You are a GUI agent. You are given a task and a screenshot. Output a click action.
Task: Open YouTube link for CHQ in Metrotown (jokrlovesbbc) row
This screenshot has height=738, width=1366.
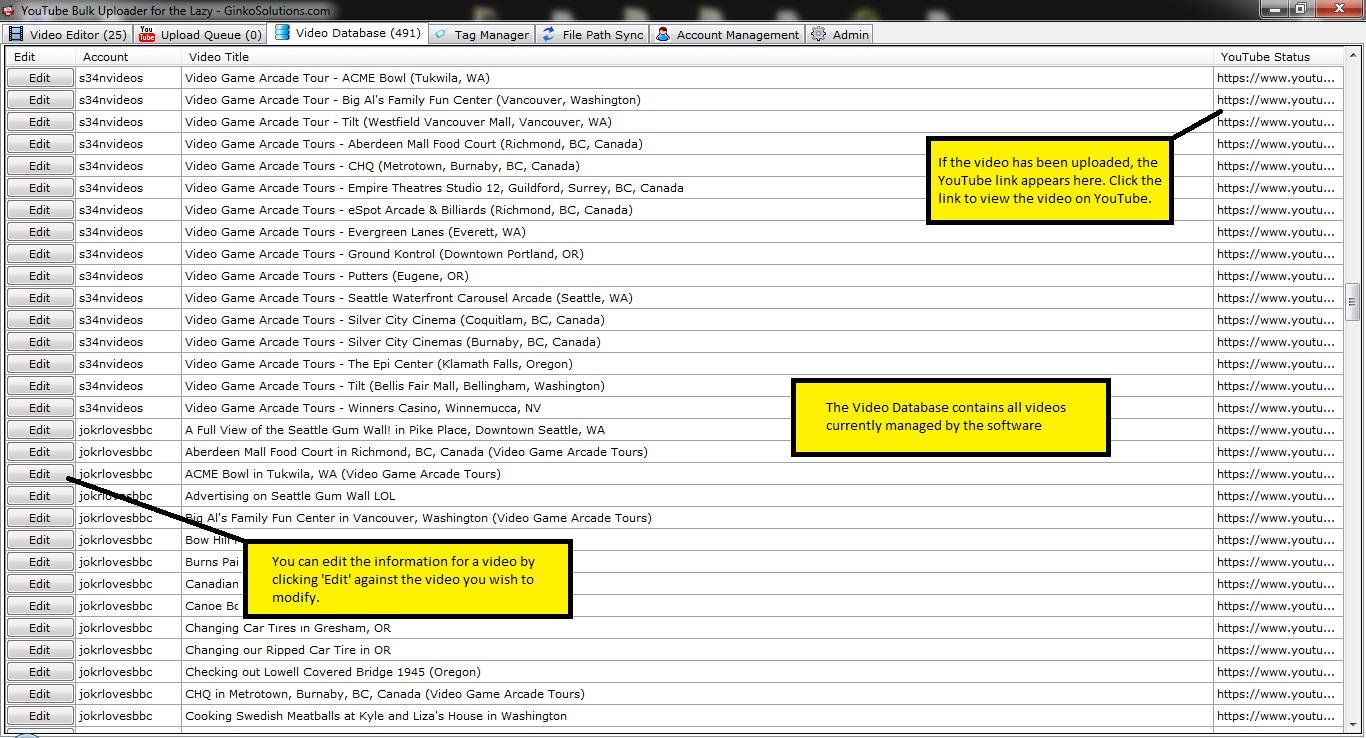tap(1276, 694)
